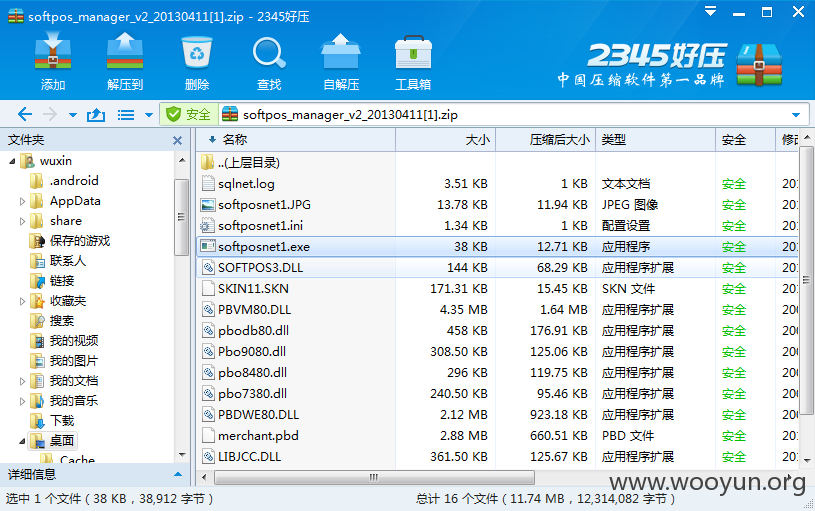Close the 文件夹 folder panel
The image size is (815, 511).
(x=177, y=140)
